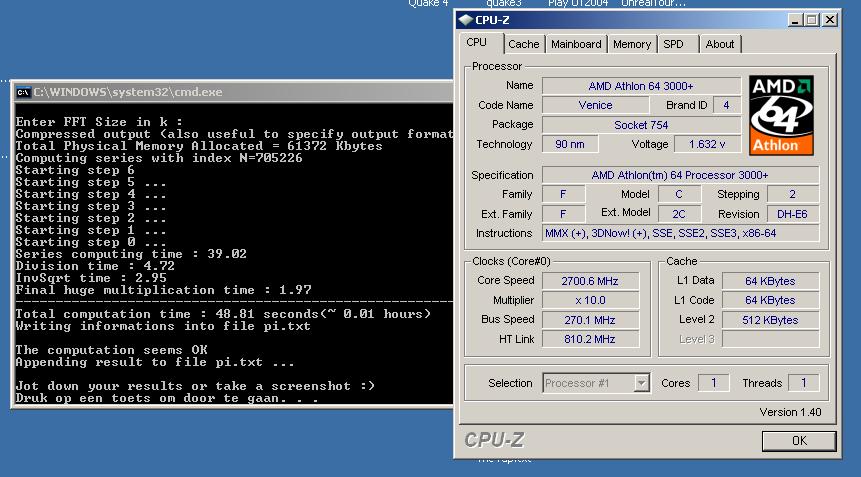Viewport: 861px width, 477px height.
Task: Click the empty Level 3 cache field
Action: 770,339
